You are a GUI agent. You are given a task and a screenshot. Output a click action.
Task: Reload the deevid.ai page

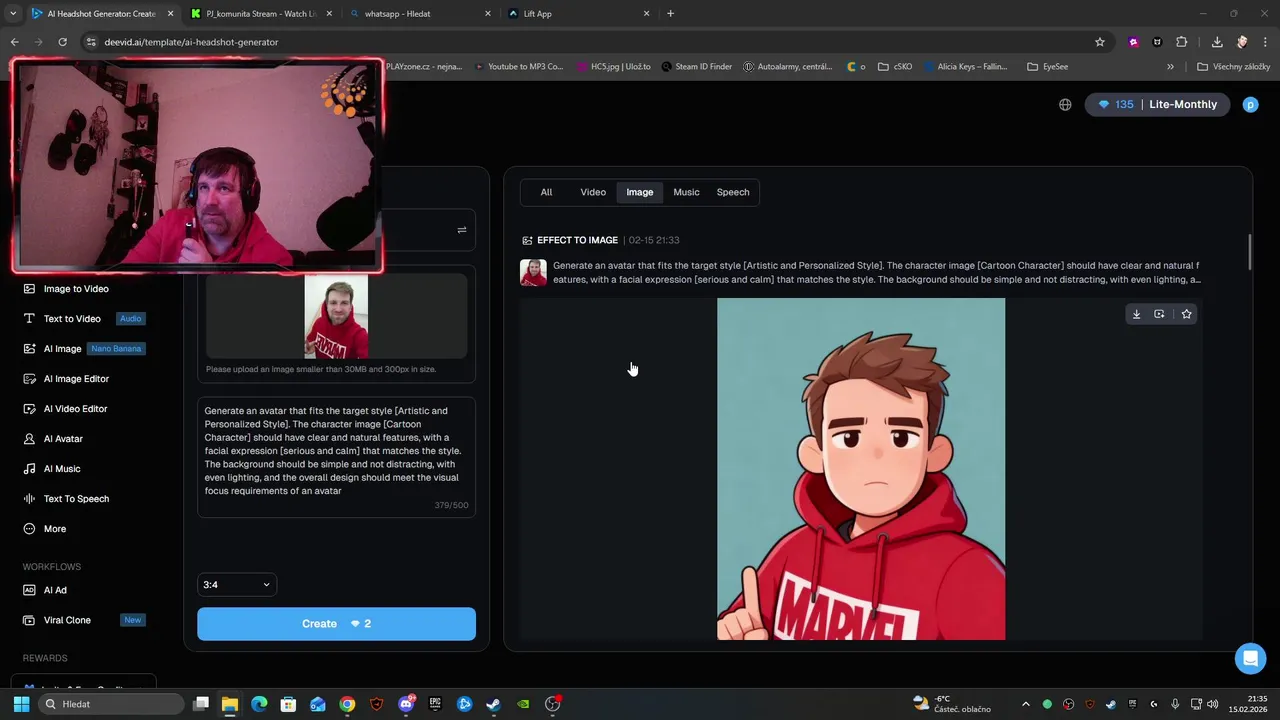tap(62, 42)
